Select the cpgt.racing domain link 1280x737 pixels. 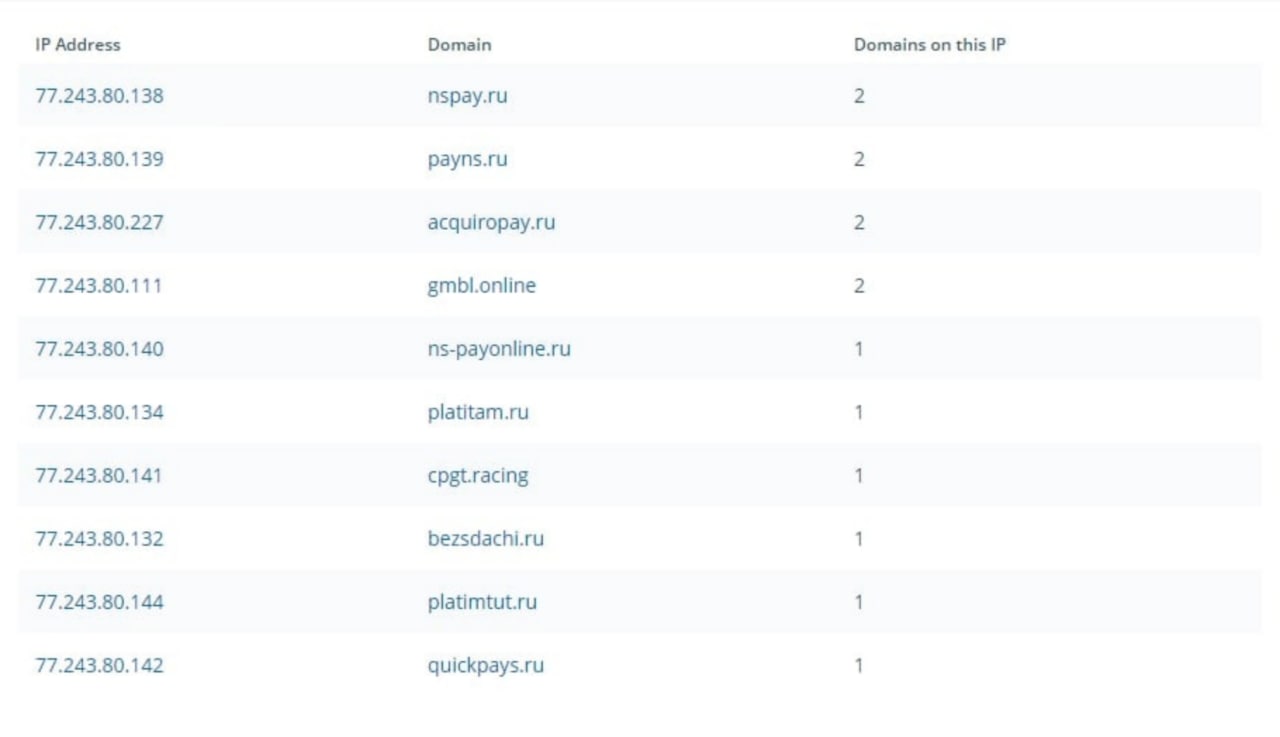pos(478,476)
